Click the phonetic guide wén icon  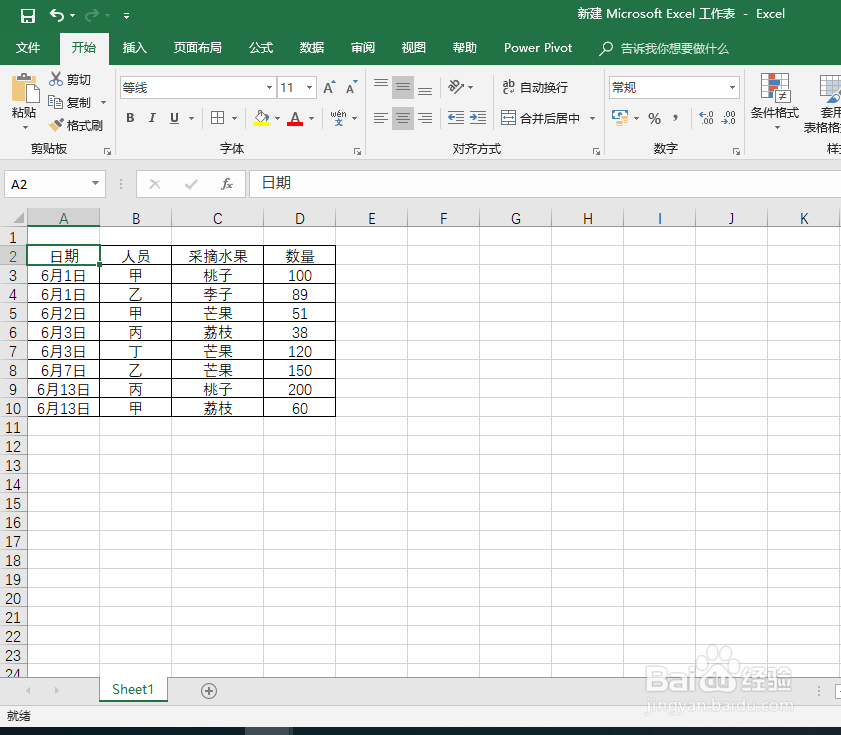[x=338, y=118]
